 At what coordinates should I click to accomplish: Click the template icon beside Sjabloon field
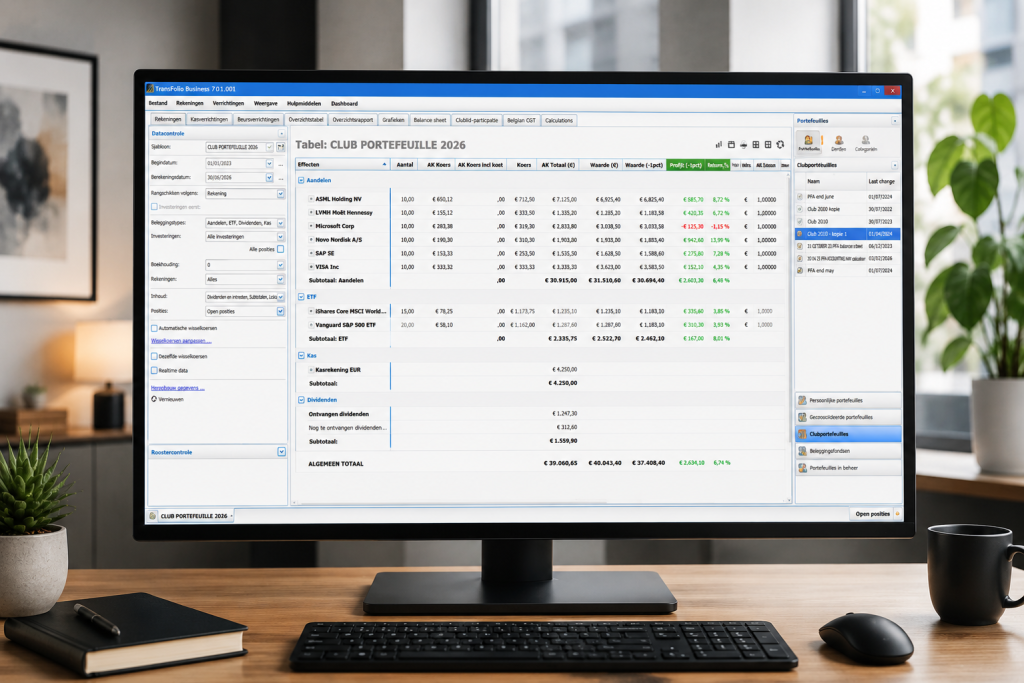click(x=281, y=147)
